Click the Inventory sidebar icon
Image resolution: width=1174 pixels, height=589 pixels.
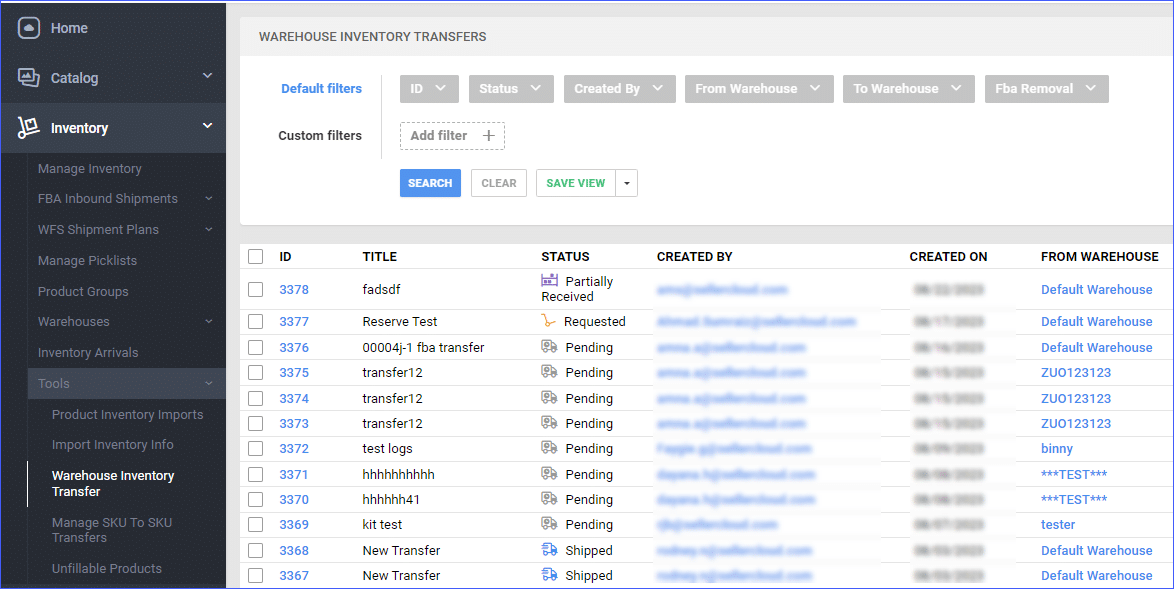29,127
